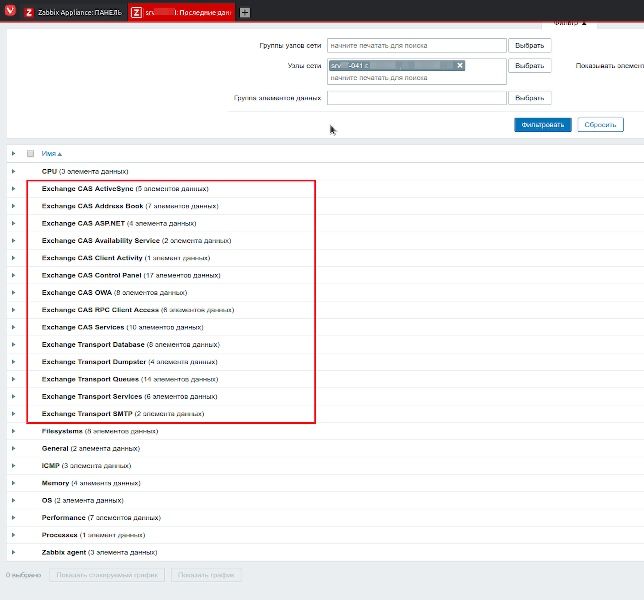Select the Последние данные browser tab
The height and width of the screenshot is (600, 644).
point(181,13)
